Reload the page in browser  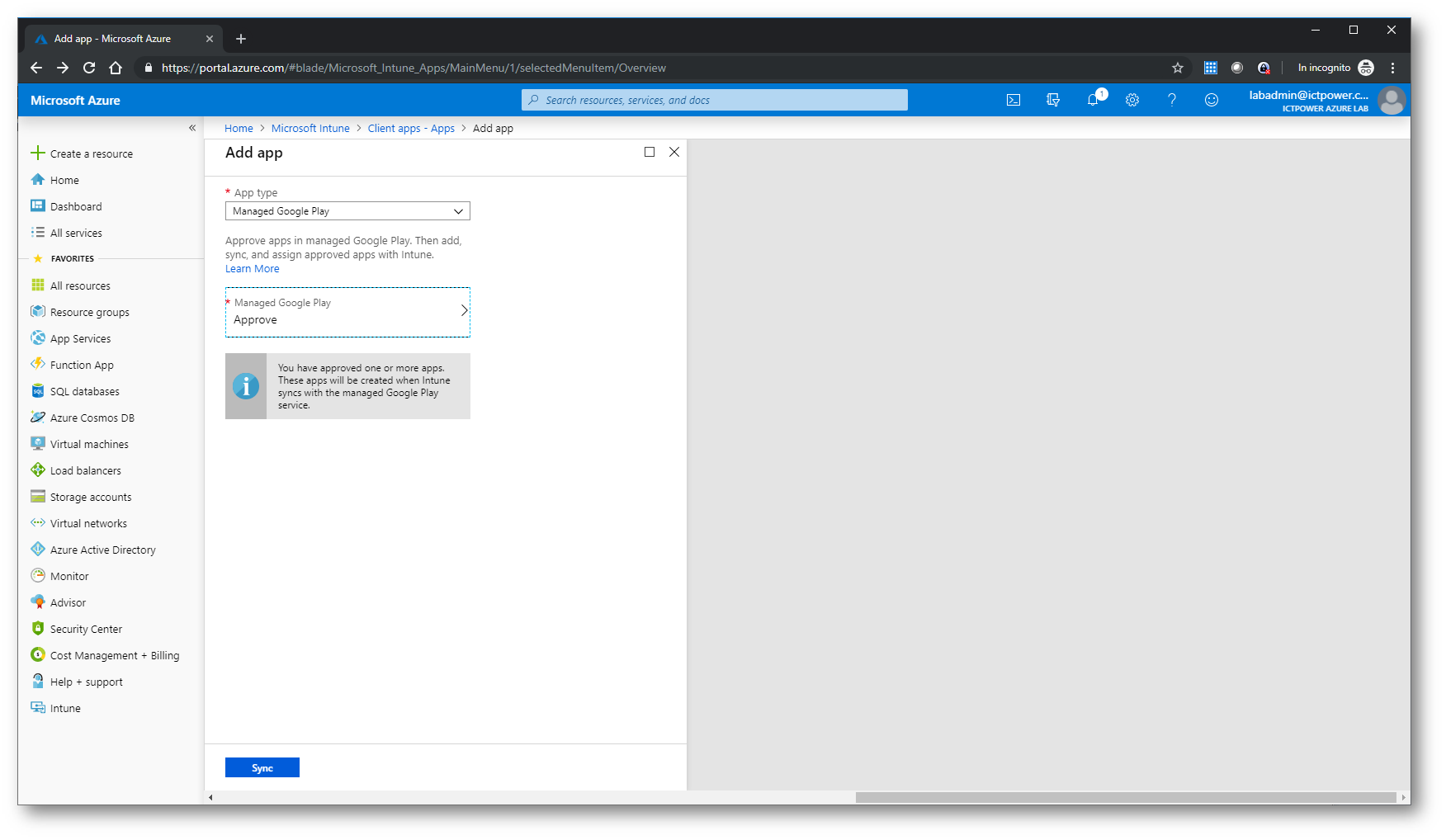click(x=89, y=68)
